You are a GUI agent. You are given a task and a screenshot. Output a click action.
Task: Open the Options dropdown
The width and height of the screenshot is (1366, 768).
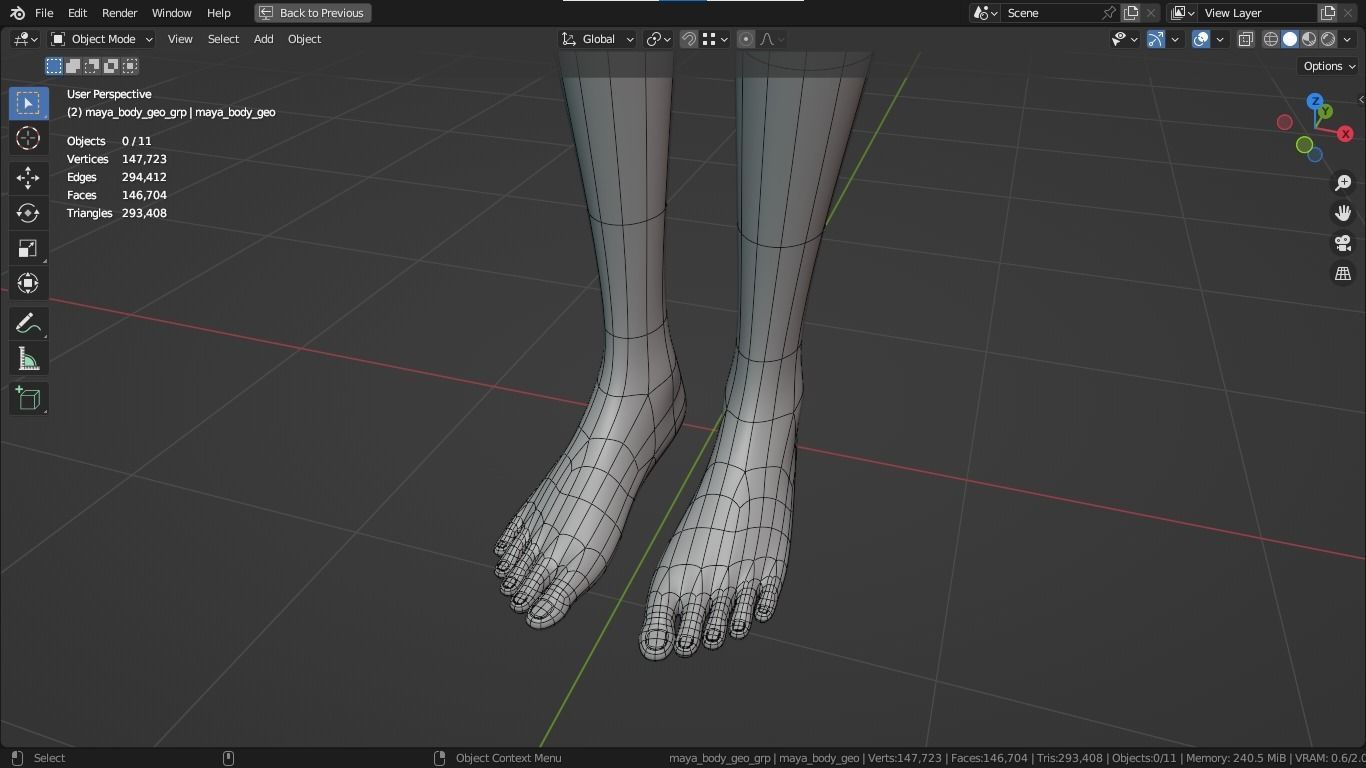click(x=1328, y=66)
